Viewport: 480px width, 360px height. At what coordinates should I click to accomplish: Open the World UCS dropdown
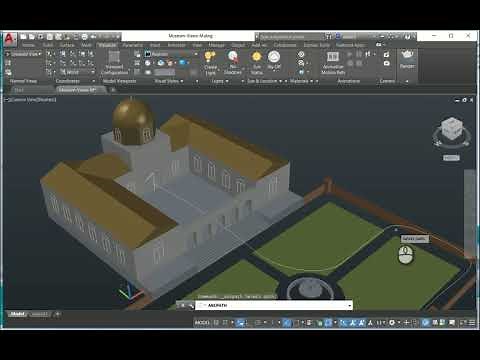[x=77, y=72]
